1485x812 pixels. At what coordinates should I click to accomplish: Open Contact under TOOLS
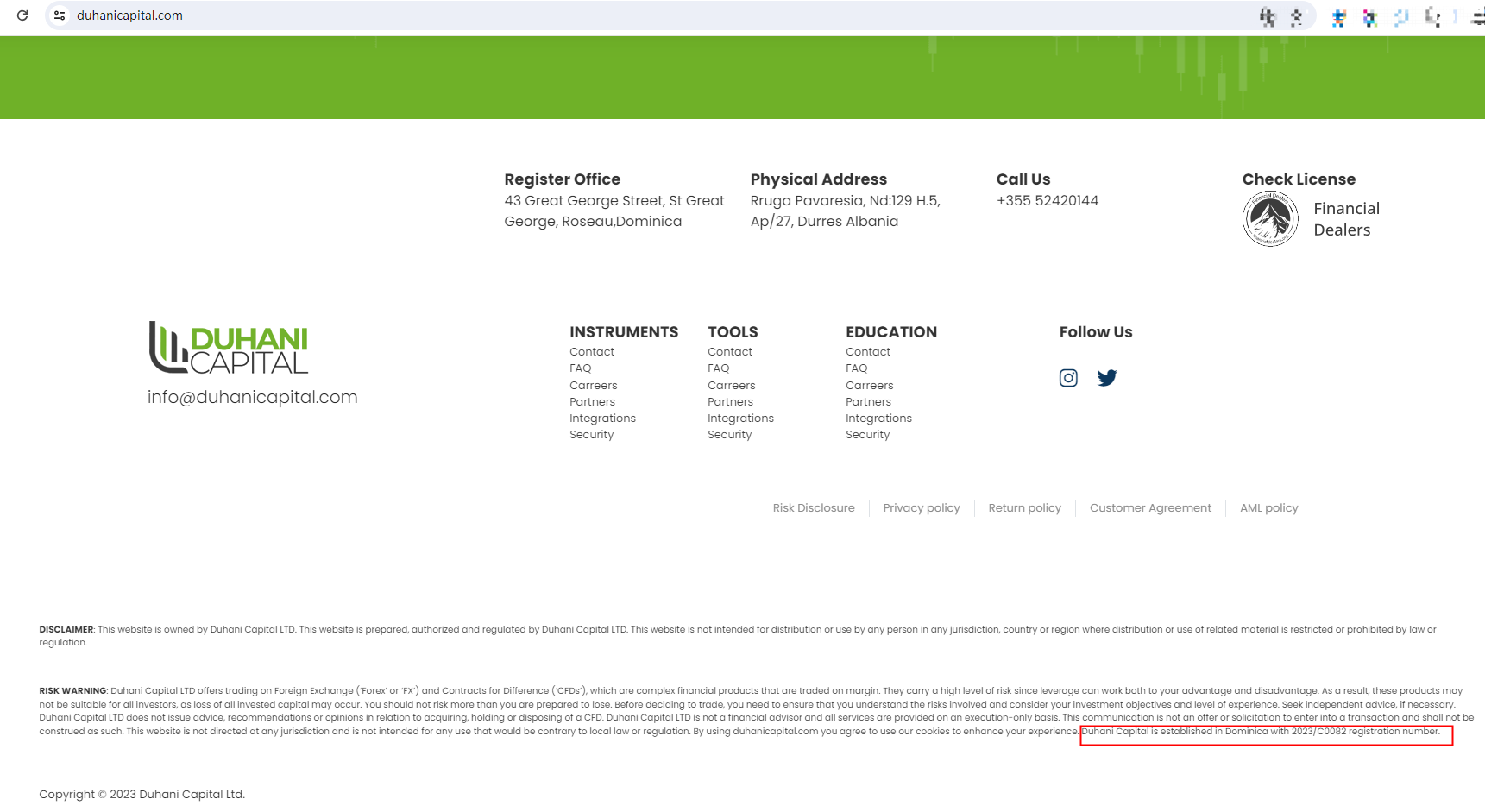[x=730, y=352]
